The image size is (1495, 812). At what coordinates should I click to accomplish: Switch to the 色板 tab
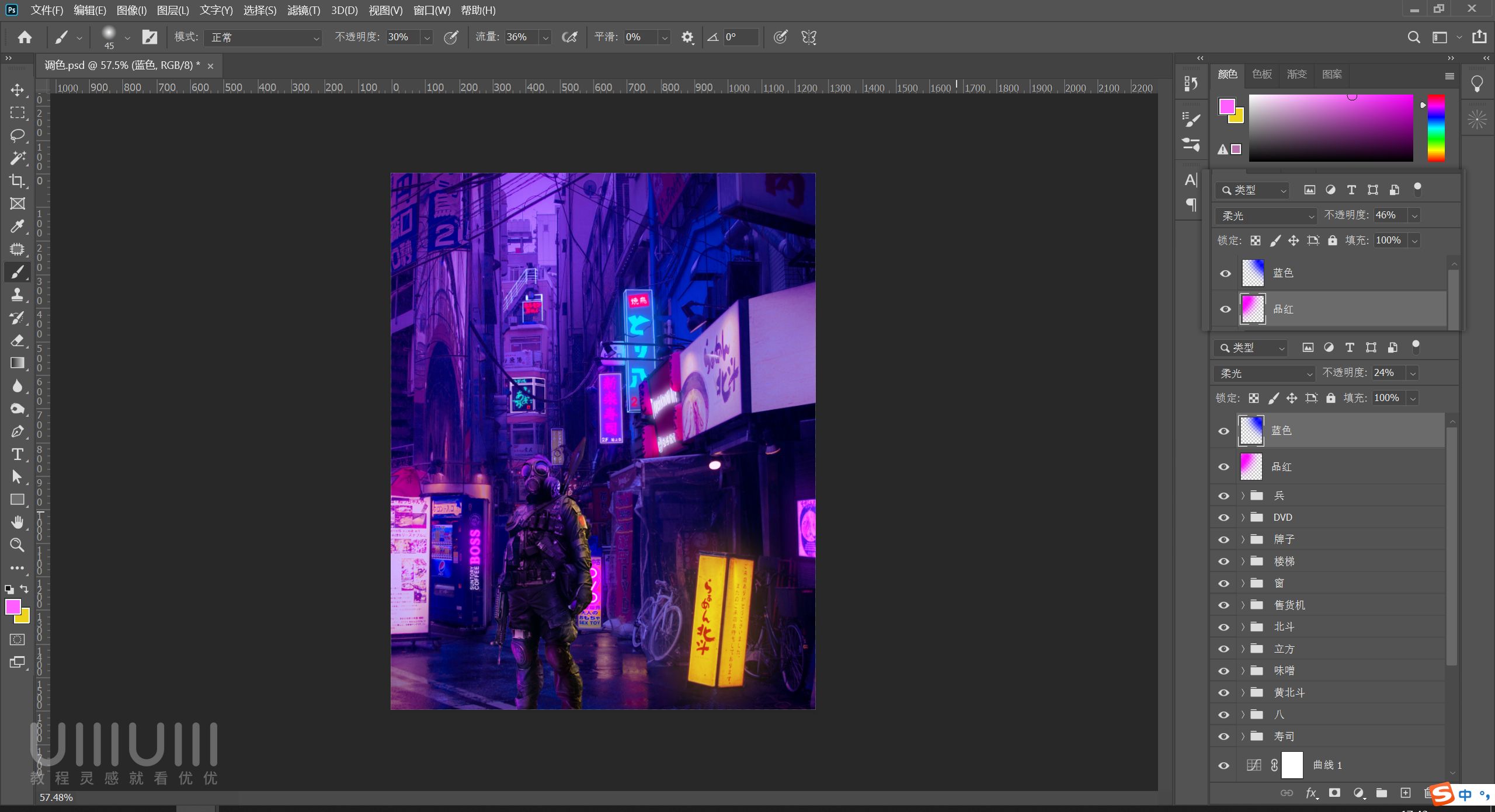pos(1261,74)
